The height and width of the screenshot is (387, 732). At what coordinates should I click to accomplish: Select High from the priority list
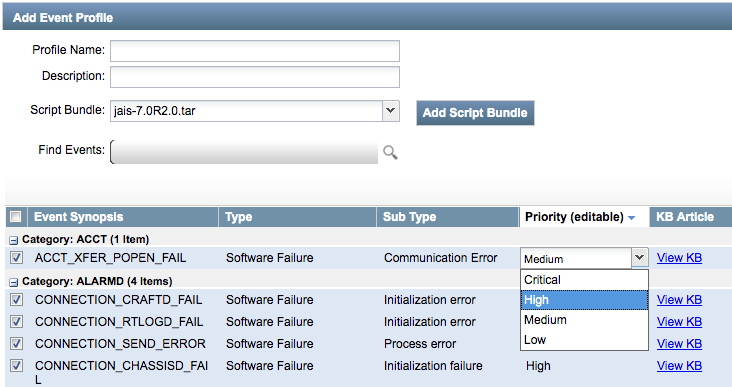click(x=584, y=300)
